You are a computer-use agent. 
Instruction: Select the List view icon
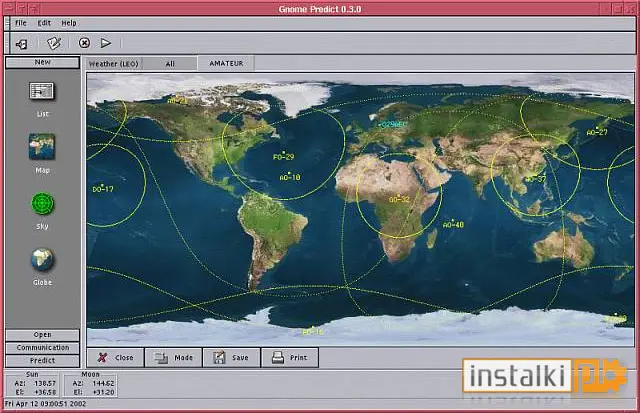coord(42,91)
